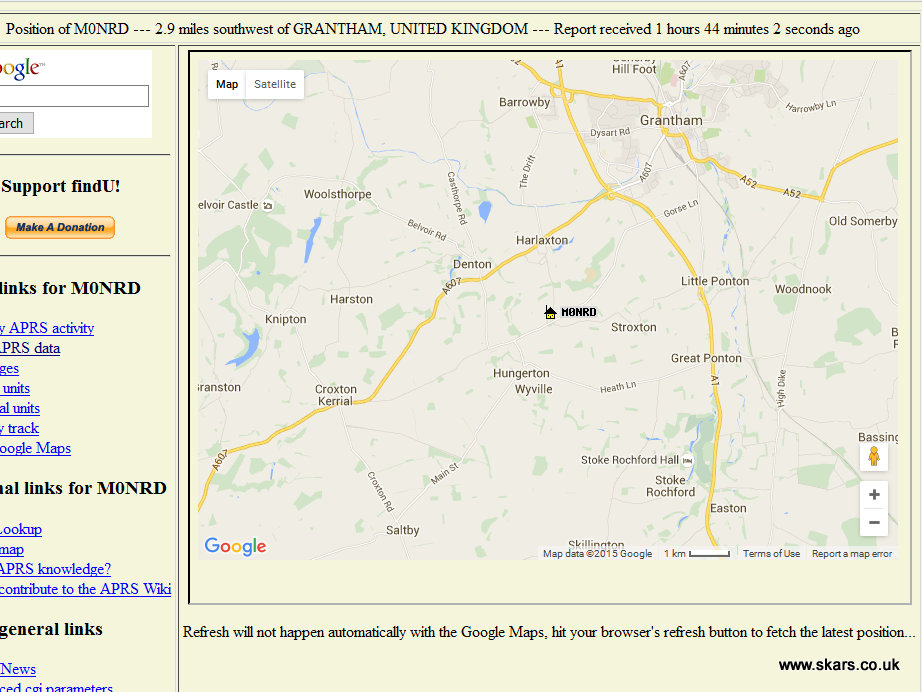Click the M0NRD house station marker
This screenshot has height=692, width=922.
click(x=550, y=312)
